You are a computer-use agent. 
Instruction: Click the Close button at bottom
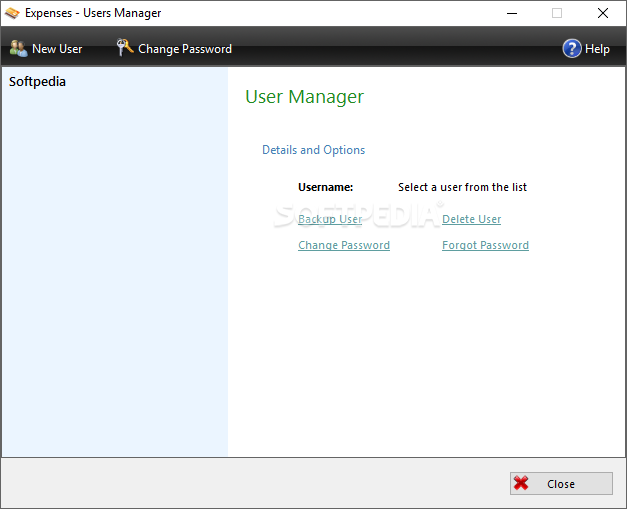pos(561,483)
